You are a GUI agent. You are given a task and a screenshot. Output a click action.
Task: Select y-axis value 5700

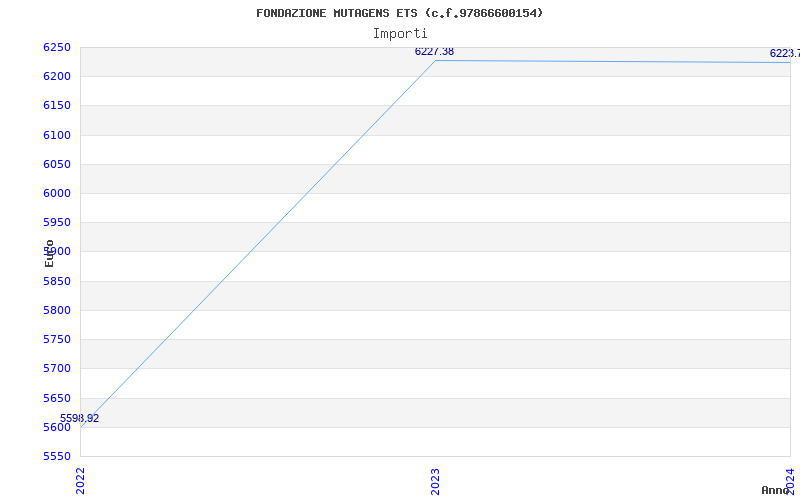tap(57, 368)
